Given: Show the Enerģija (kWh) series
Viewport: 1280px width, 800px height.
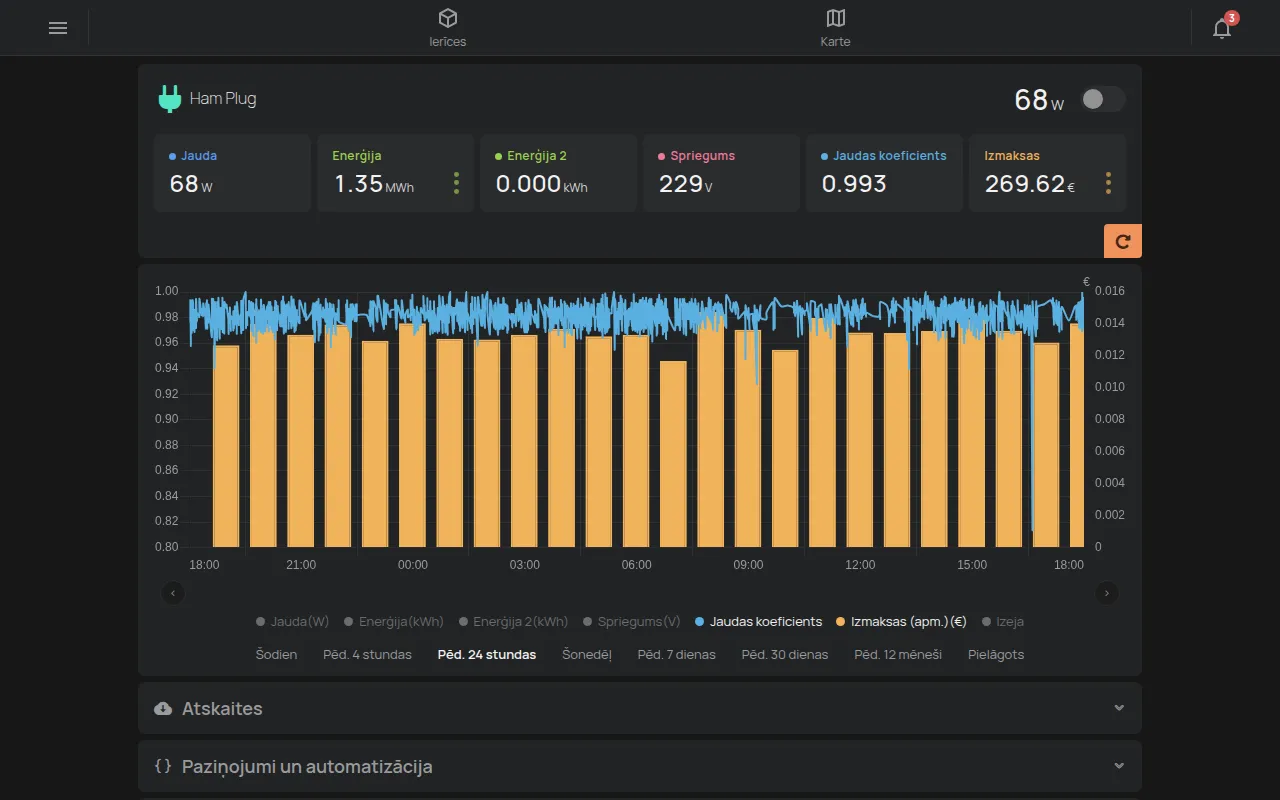Looking at the screenshot, I should point(394,622).
